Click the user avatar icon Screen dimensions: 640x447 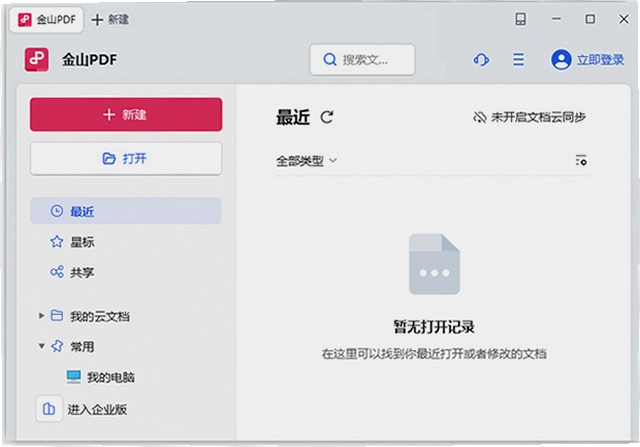pos(561,60)
